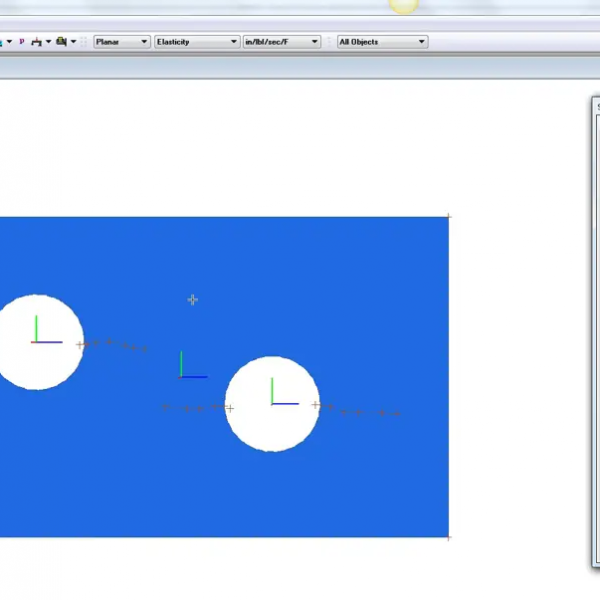Select the left circular hole's coordinate triad
Viewport: 600px width, 600px height.
(x=46, y=329)
